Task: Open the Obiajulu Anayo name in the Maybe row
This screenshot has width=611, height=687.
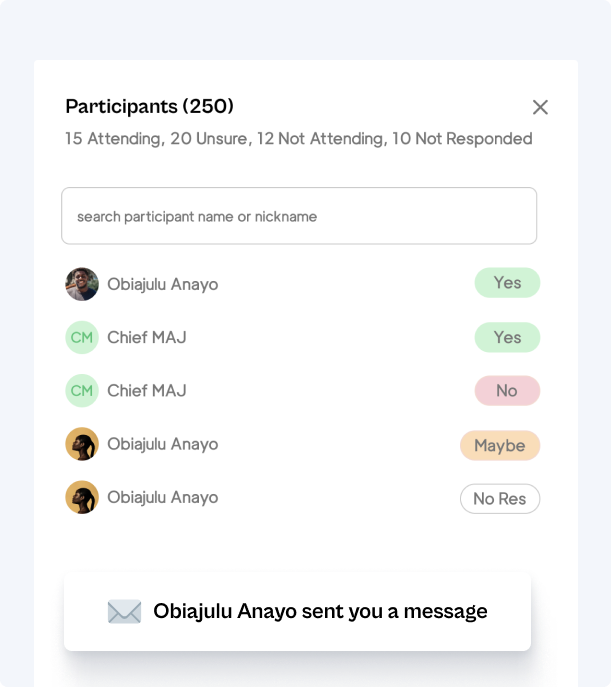Action: (x=162, y=444)
